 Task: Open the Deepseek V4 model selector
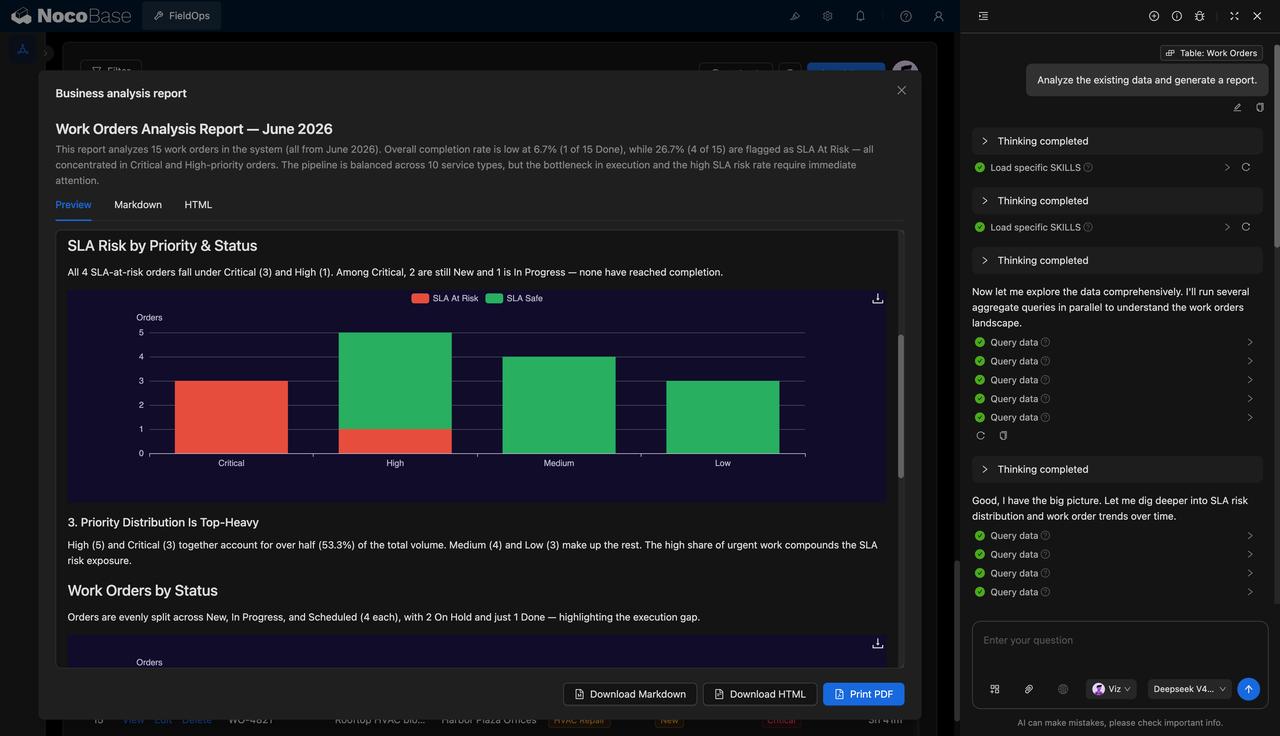tap(1189, 689)
